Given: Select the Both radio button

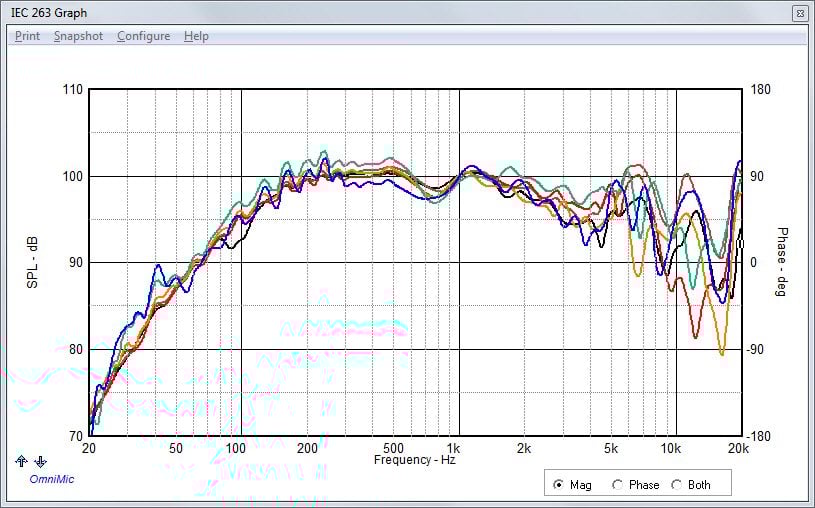Looking at the screenshot, I should [677, 485].
